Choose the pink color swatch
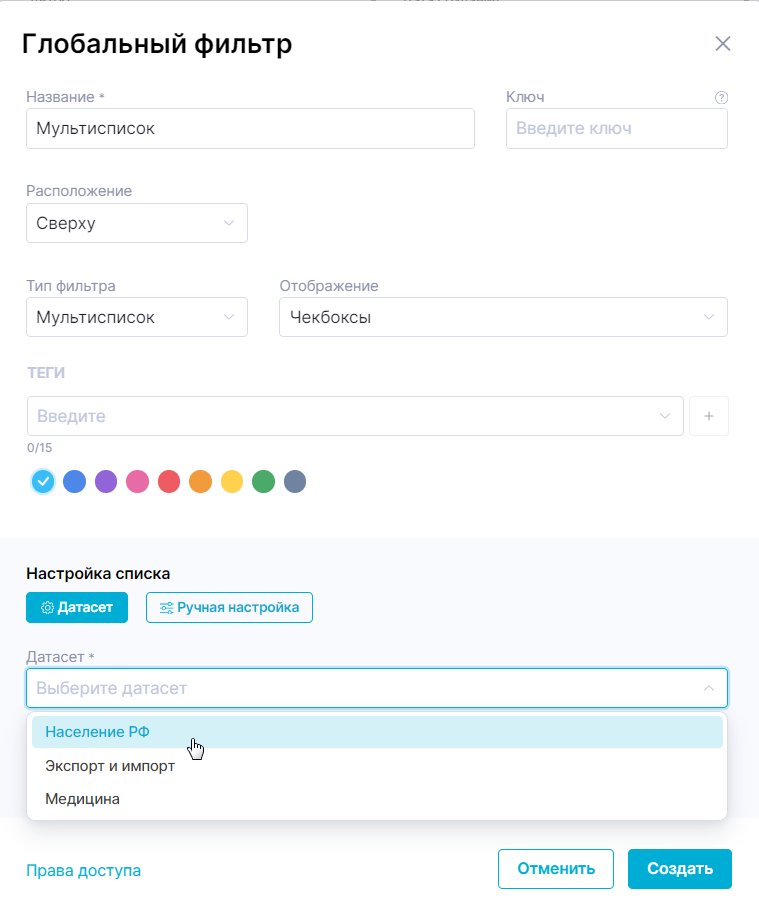This screenshot has height=903, width=759. [x=137, y=482]
